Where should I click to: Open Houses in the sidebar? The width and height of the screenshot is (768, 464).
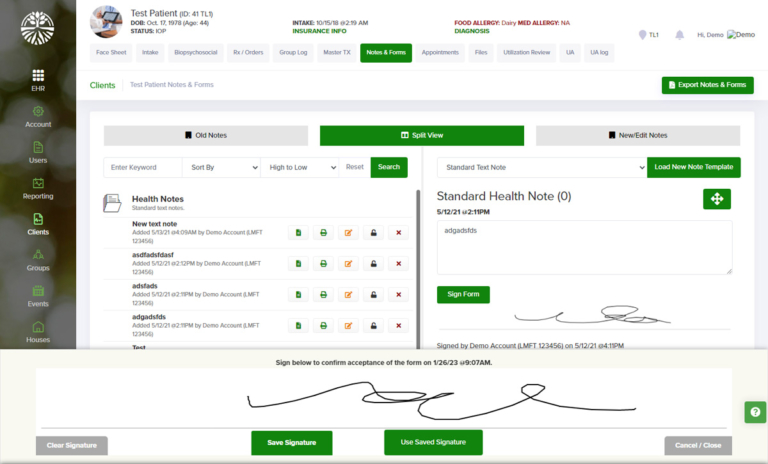[38, 332]
